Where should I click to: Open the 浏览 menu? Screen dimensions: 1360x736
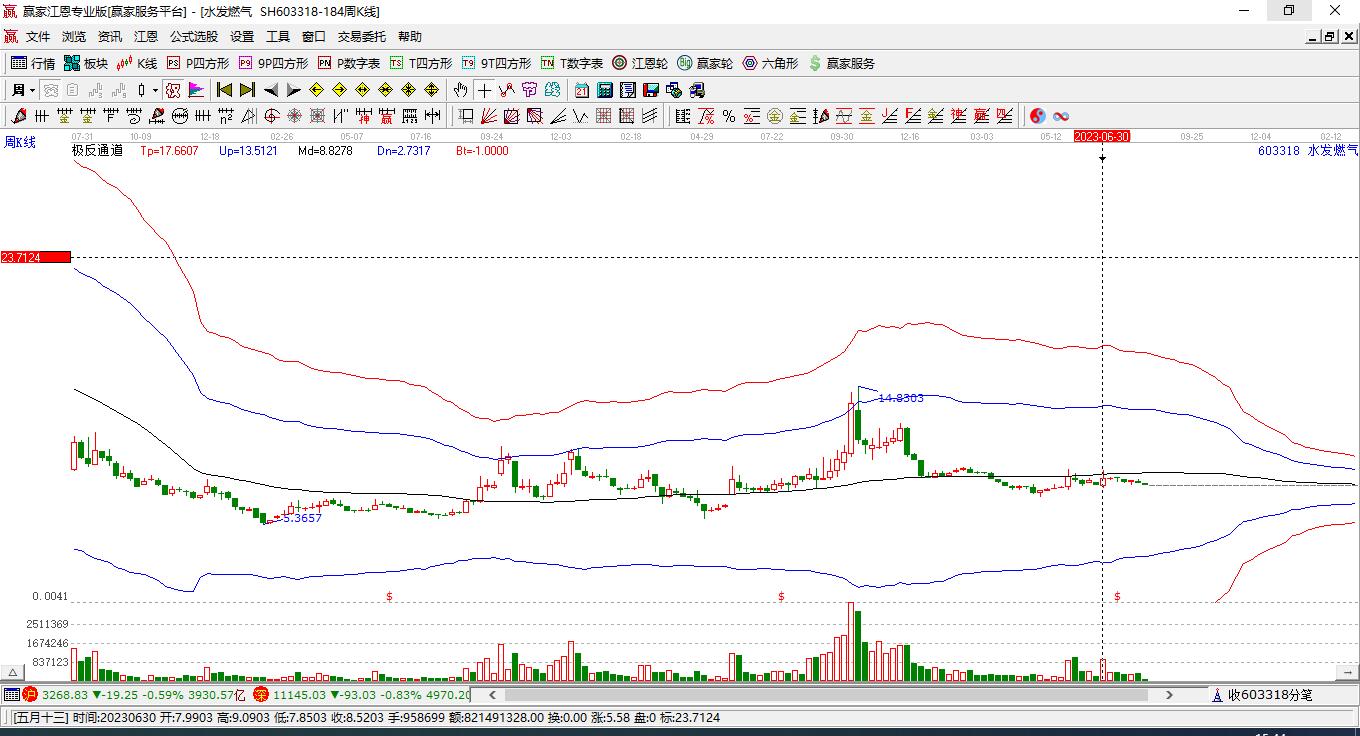point(74,37)
